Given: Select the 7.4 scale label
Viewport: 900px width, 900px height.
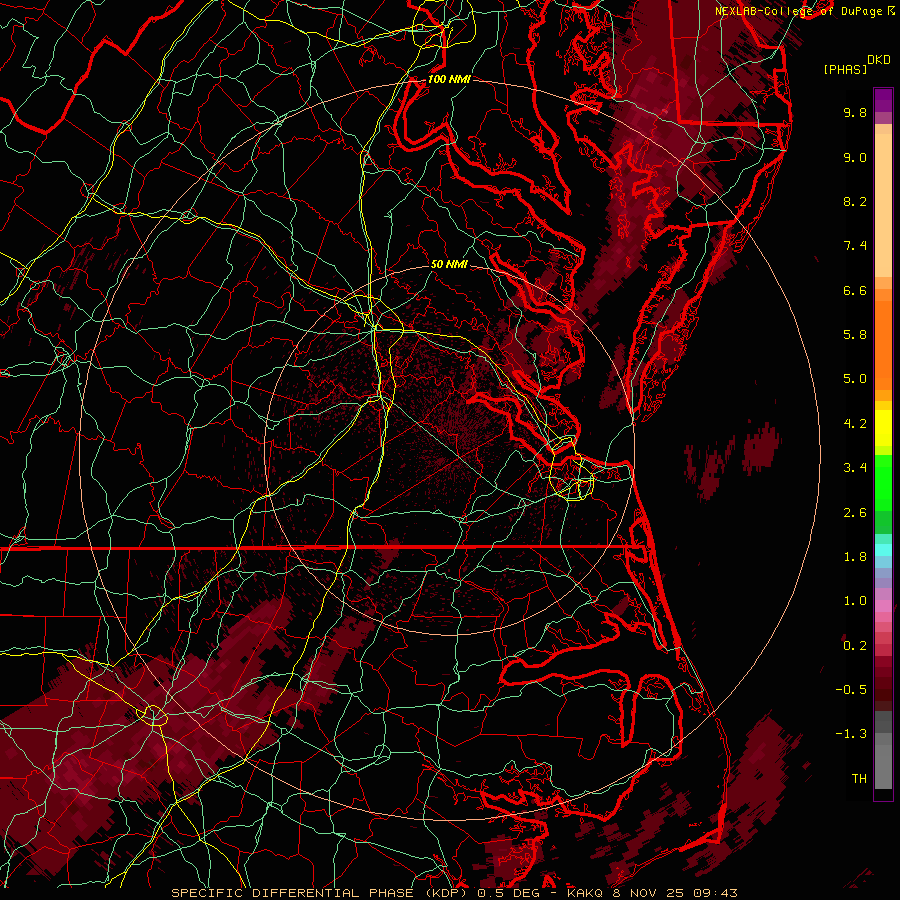Looking at the screenshot, I should 855,246.
